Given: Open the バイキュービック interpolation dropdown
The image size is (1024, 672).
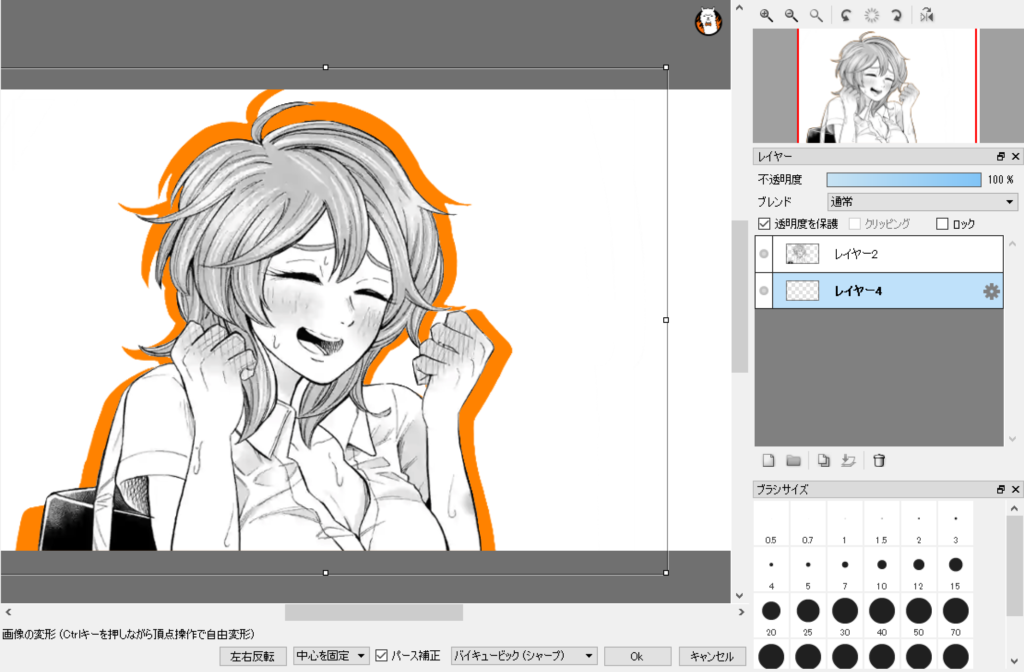Looking at the screenshot, I should 524,656.
